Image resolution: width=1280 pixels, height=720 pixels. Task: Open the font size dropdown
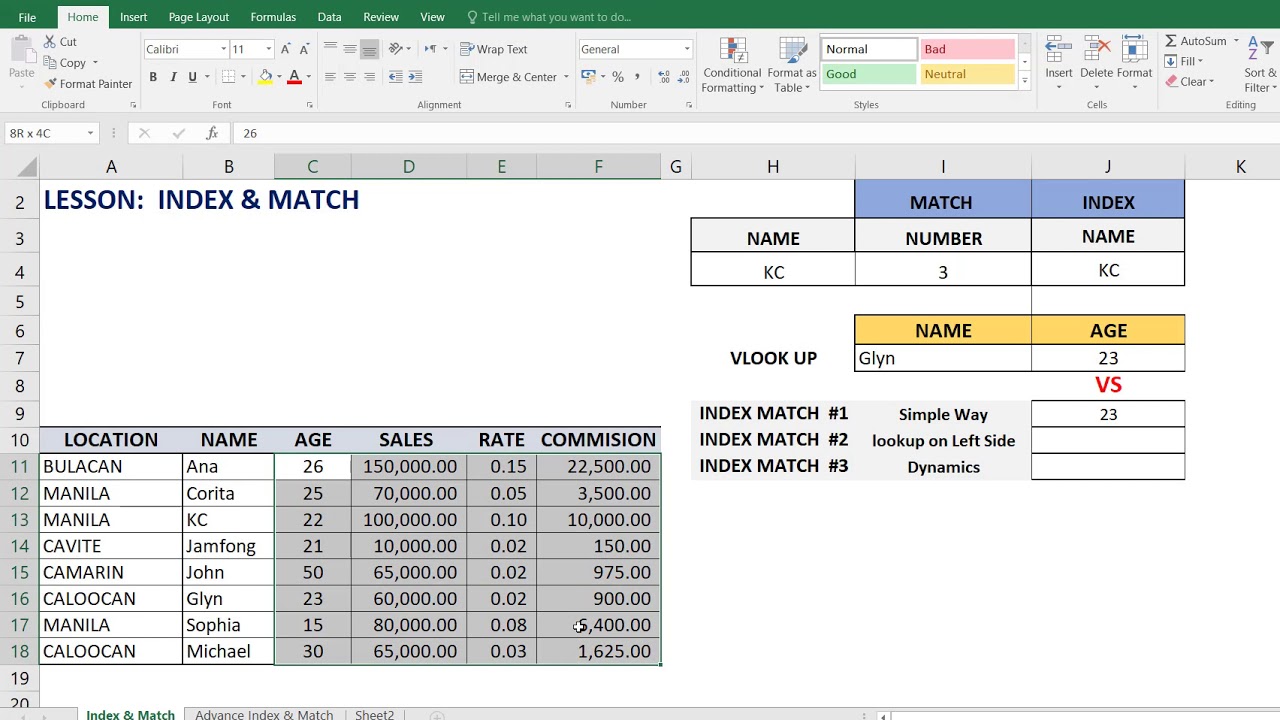point(268,49)
